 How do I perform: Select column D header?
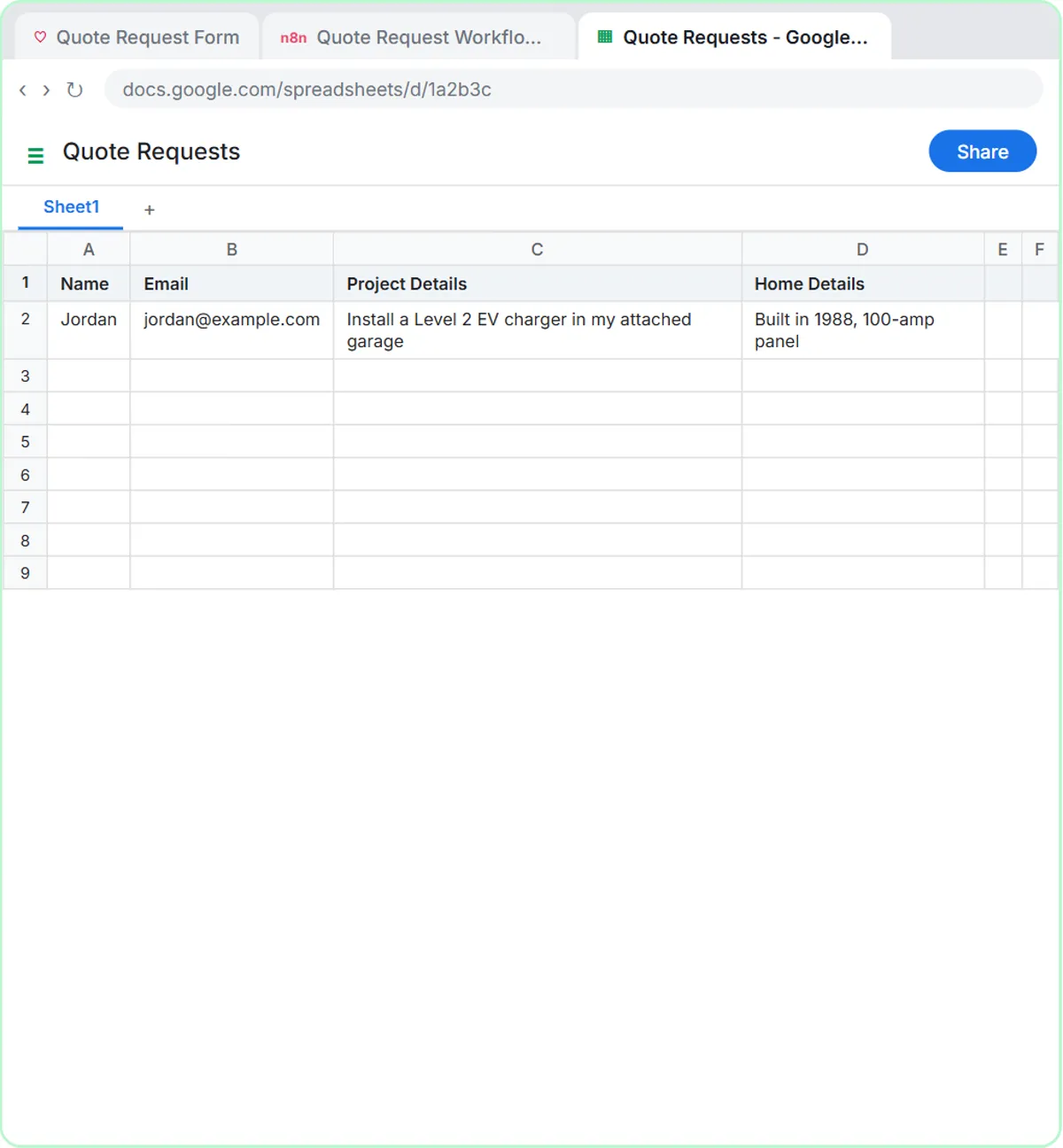(863, 250)
